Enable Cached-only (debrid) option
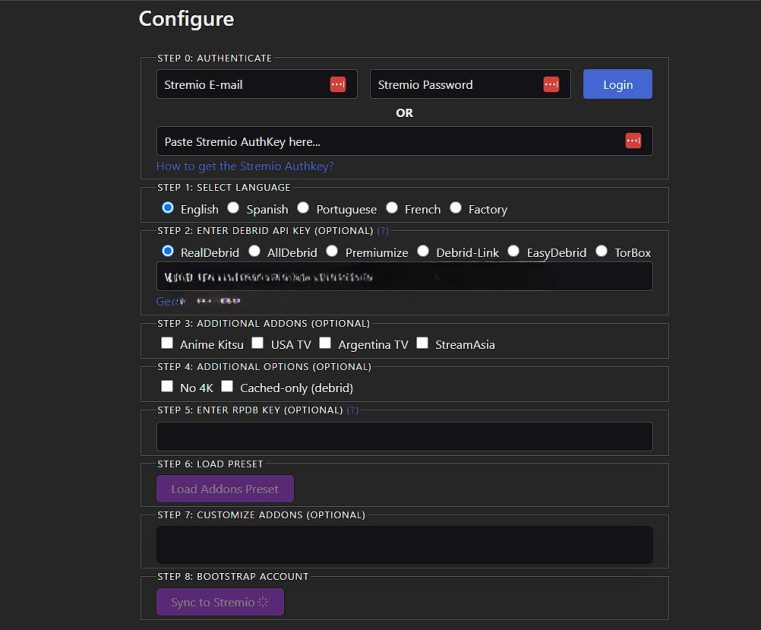The width and height of the screenshot is (761, 630). [x=227, y=386]
